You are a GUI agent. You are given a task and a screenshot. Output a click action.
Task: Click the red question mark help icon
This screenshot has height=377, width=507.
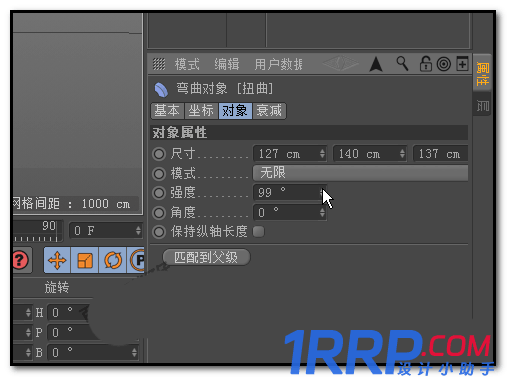(20, 260)
